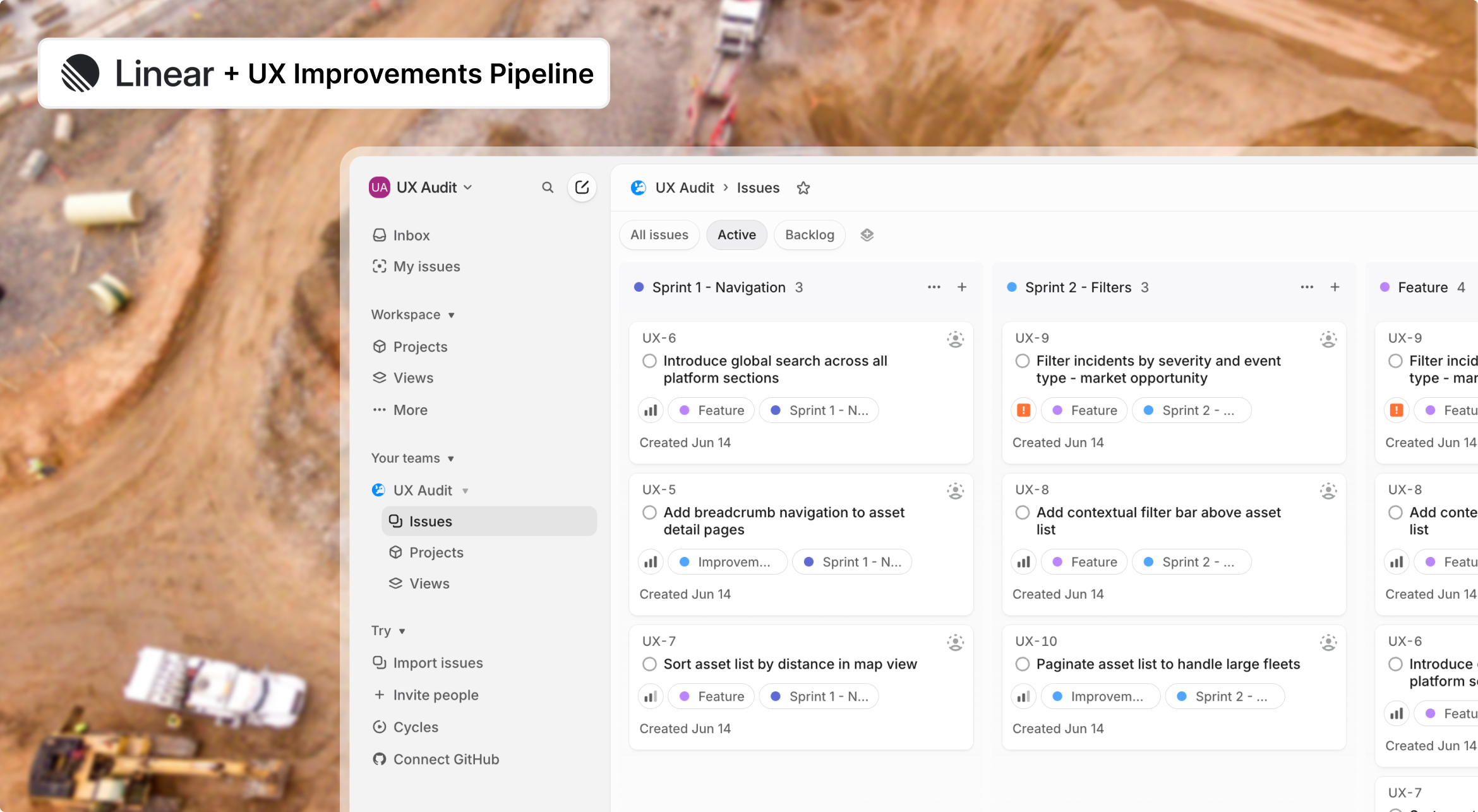Click the Connect GitHub icon
Viewport: 1478px width, 812px height.
click(379, 759)
